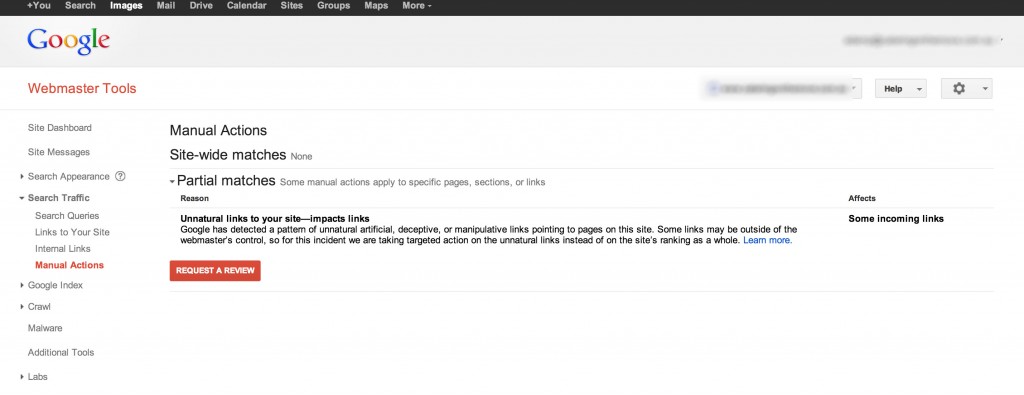This screenshot has height=395, width=1024.
Task: Click the Google logo
Action: click(x=69, y=41)
